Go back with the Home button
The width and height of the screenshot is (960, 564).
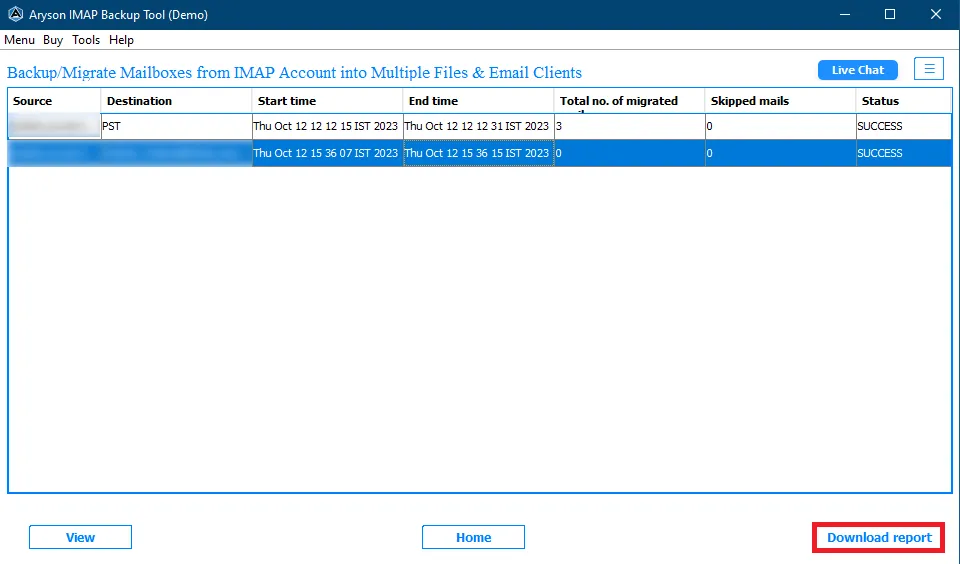pos(473,537)
